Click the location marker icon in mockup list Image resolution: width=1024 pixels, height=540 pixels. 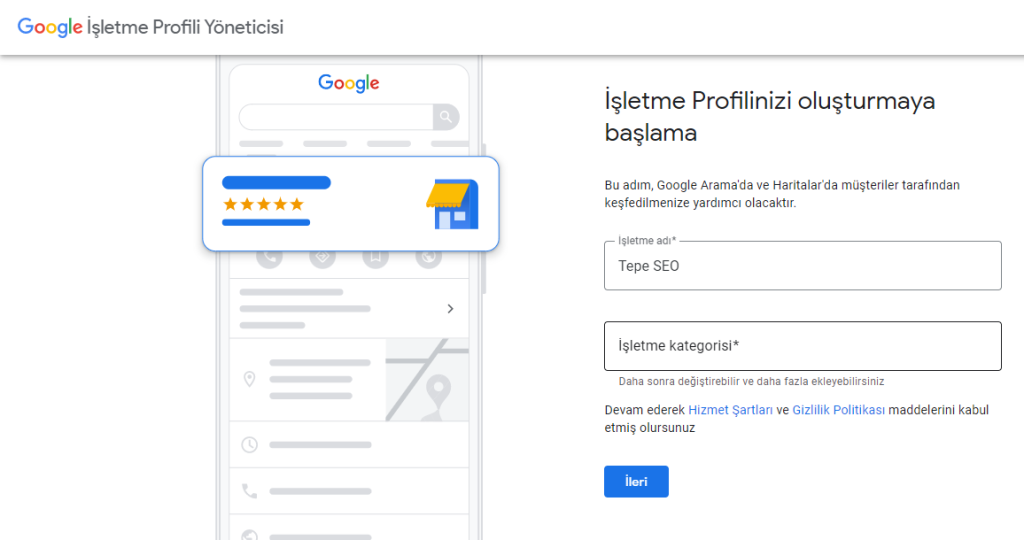click(x=249, y=379)
